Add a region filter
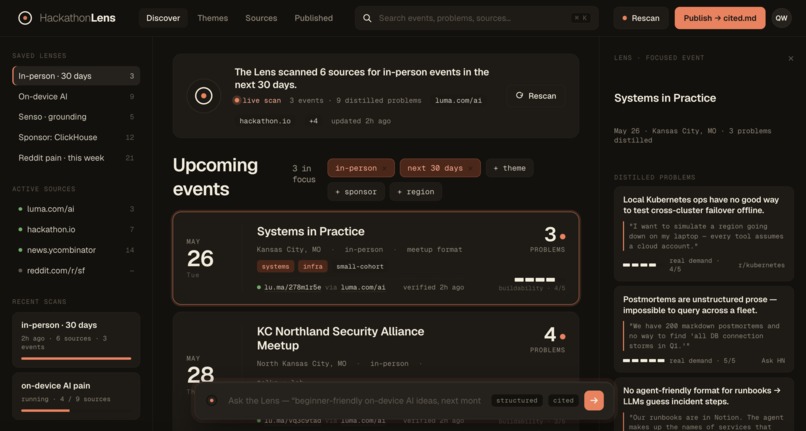The width and height of the screenshot is (806, 431). [416, 192]
